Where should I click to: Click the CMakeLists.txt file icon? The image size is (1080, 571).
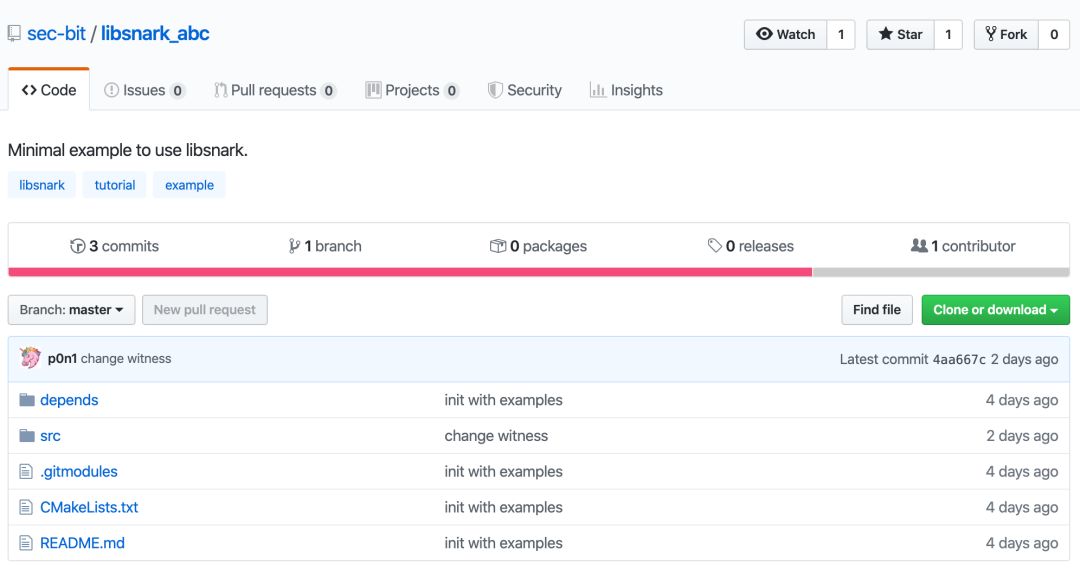coord(26,508)
